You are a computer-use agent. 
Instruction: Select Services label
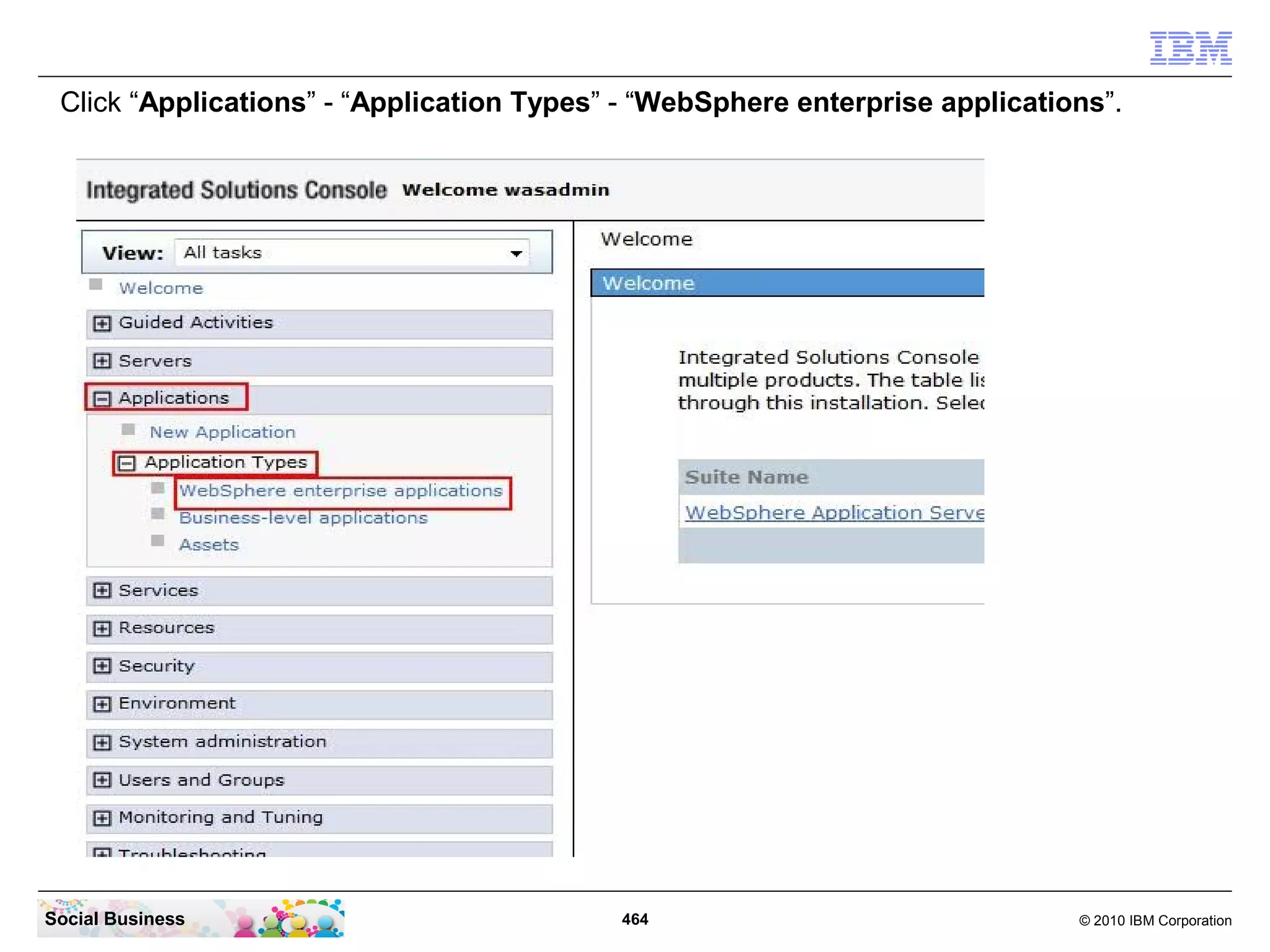point(158,591)
